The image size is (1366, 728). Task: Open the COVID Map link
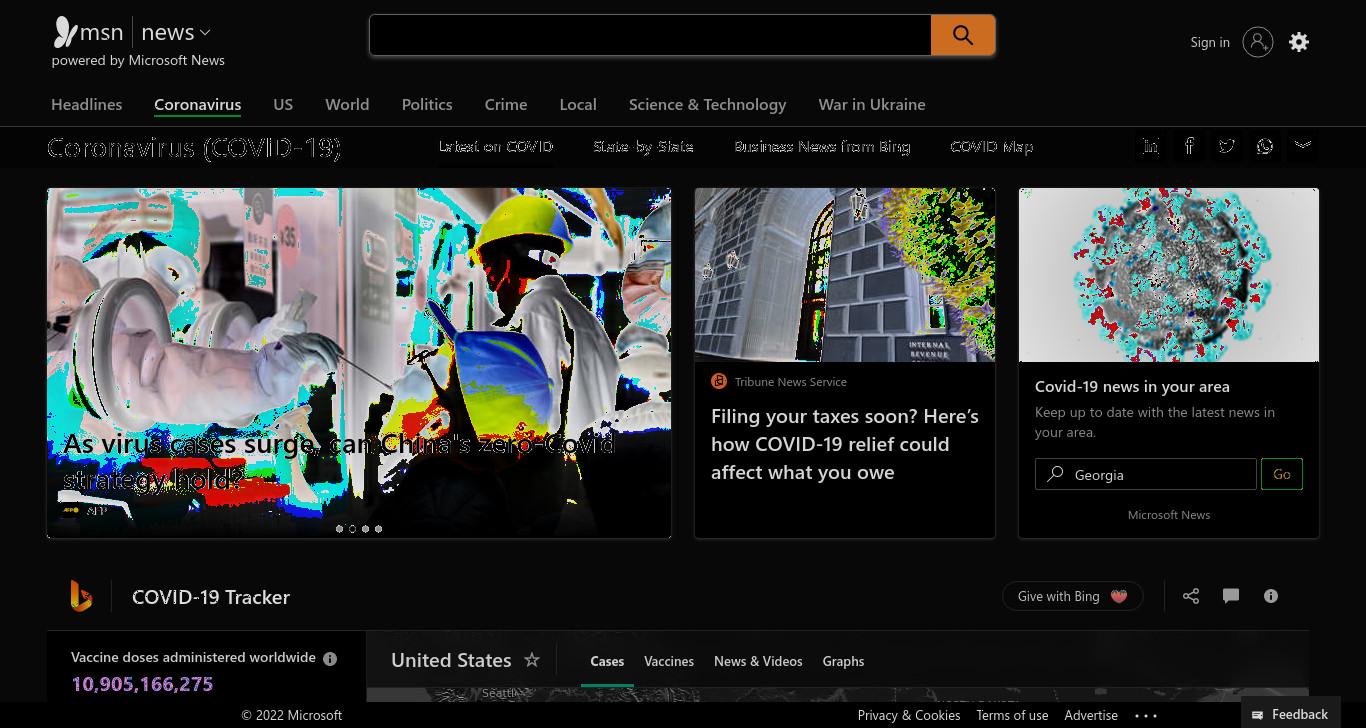(x=992, y=146)
